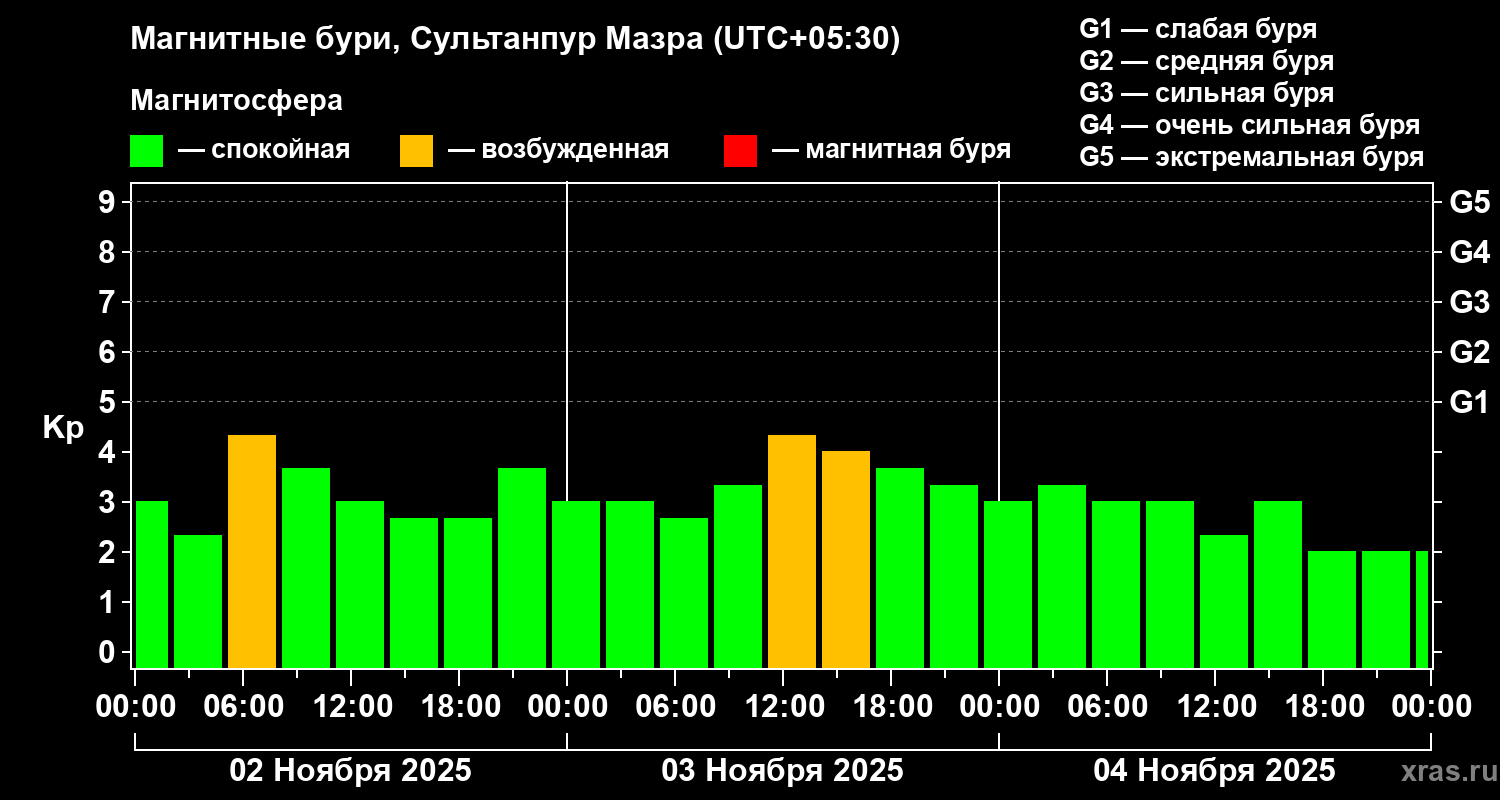Click the — возбужденная legend label

click(558, 150)
